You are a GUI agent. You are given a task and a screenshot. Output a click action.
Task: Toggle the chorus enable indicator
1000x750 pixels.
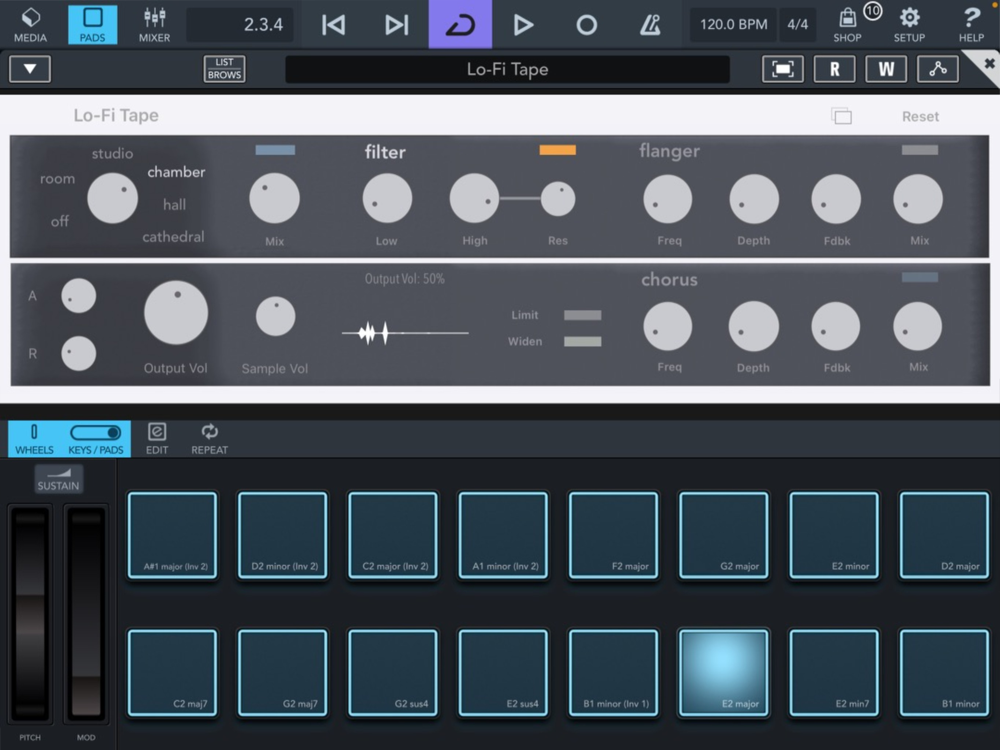[920, 277]
